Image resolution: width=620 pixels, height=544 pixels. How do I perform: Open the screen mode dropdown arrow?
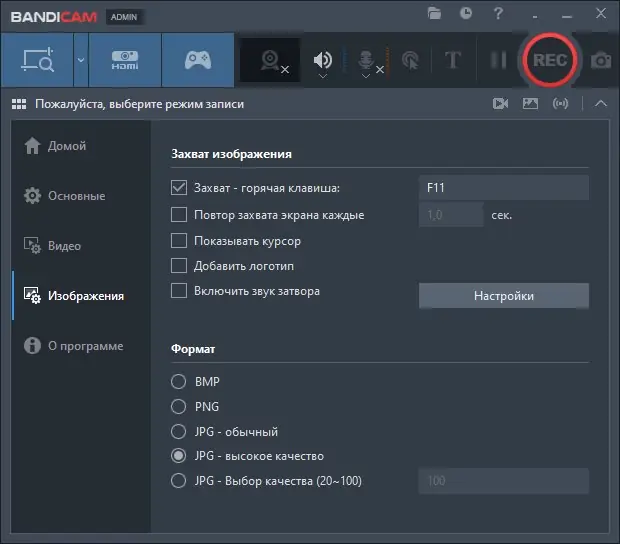(81, 60)
